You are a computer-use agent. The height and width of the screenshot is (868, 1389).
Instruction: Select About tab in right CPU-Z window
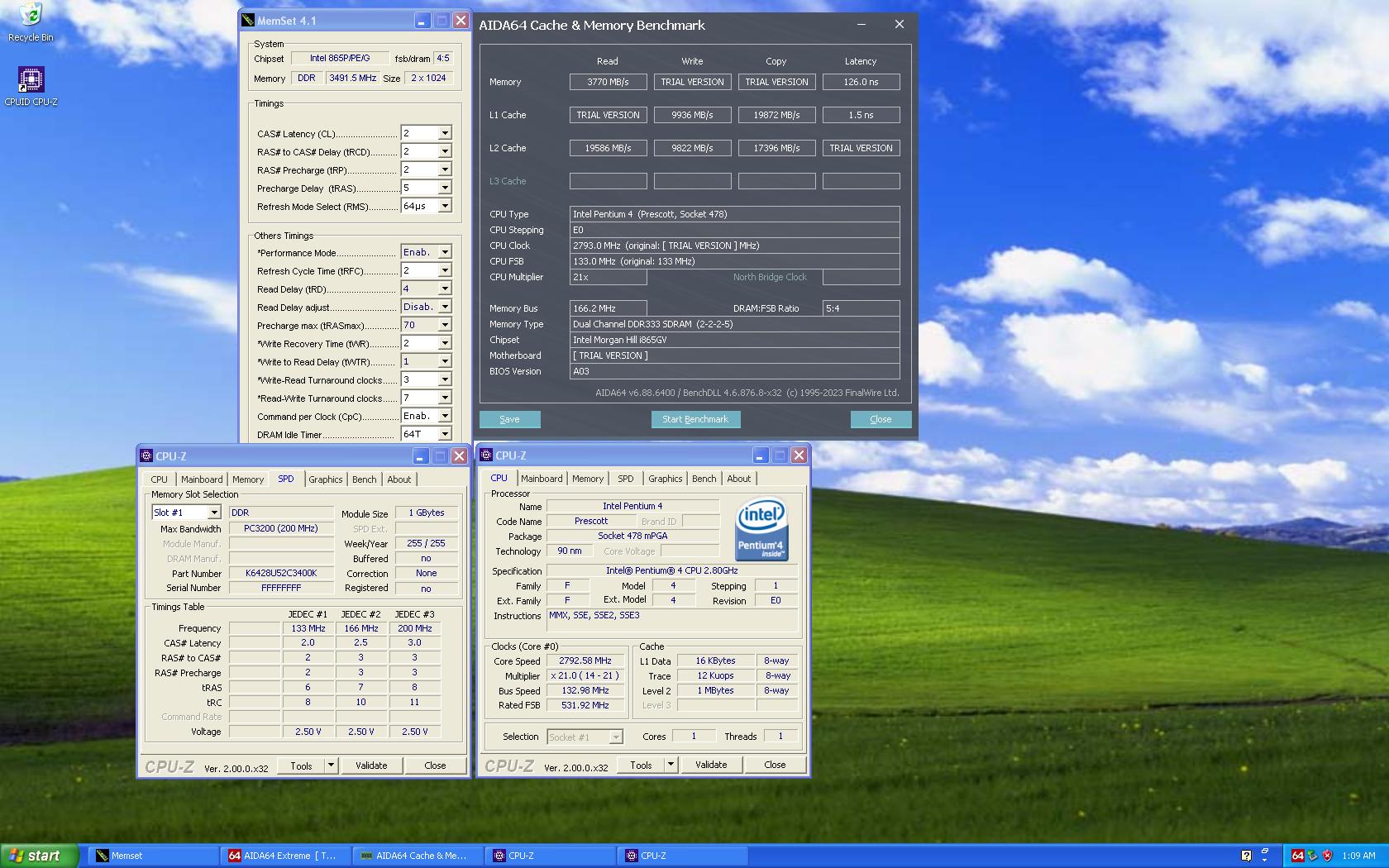pos(739,479)
